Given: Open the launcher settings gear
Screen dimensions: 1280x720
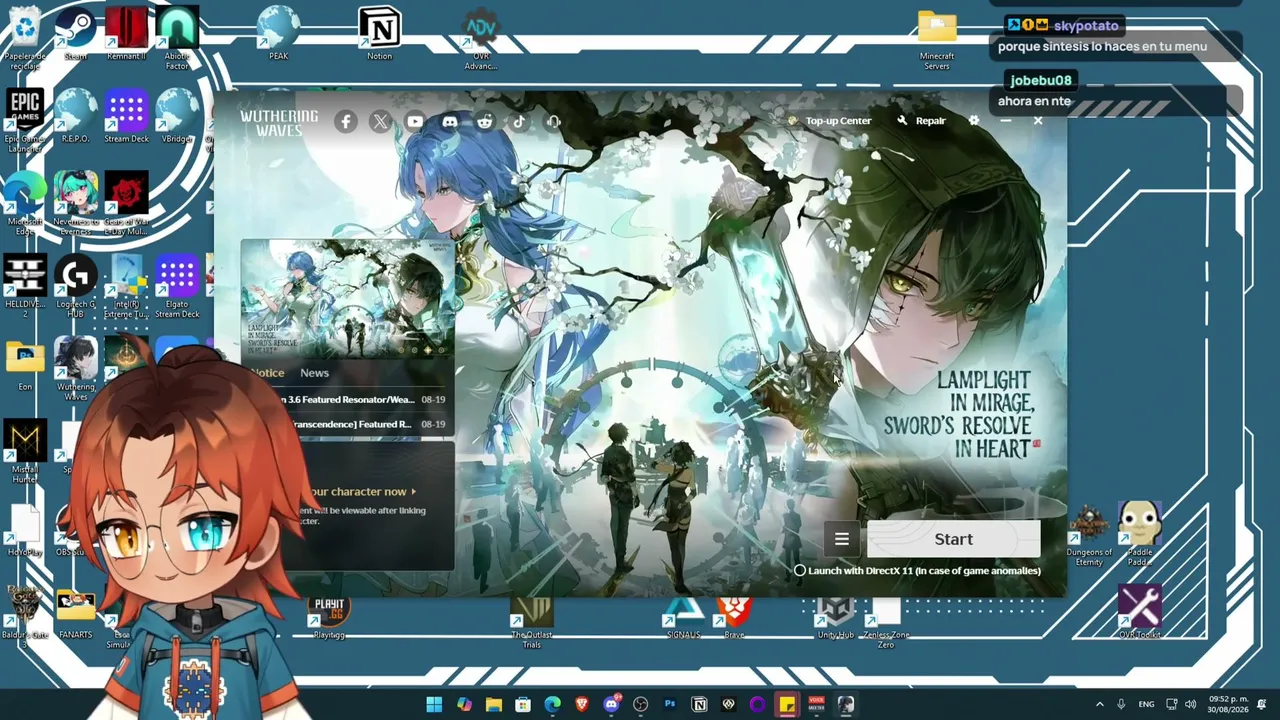Looking at the screenshot, I should 974,121.
